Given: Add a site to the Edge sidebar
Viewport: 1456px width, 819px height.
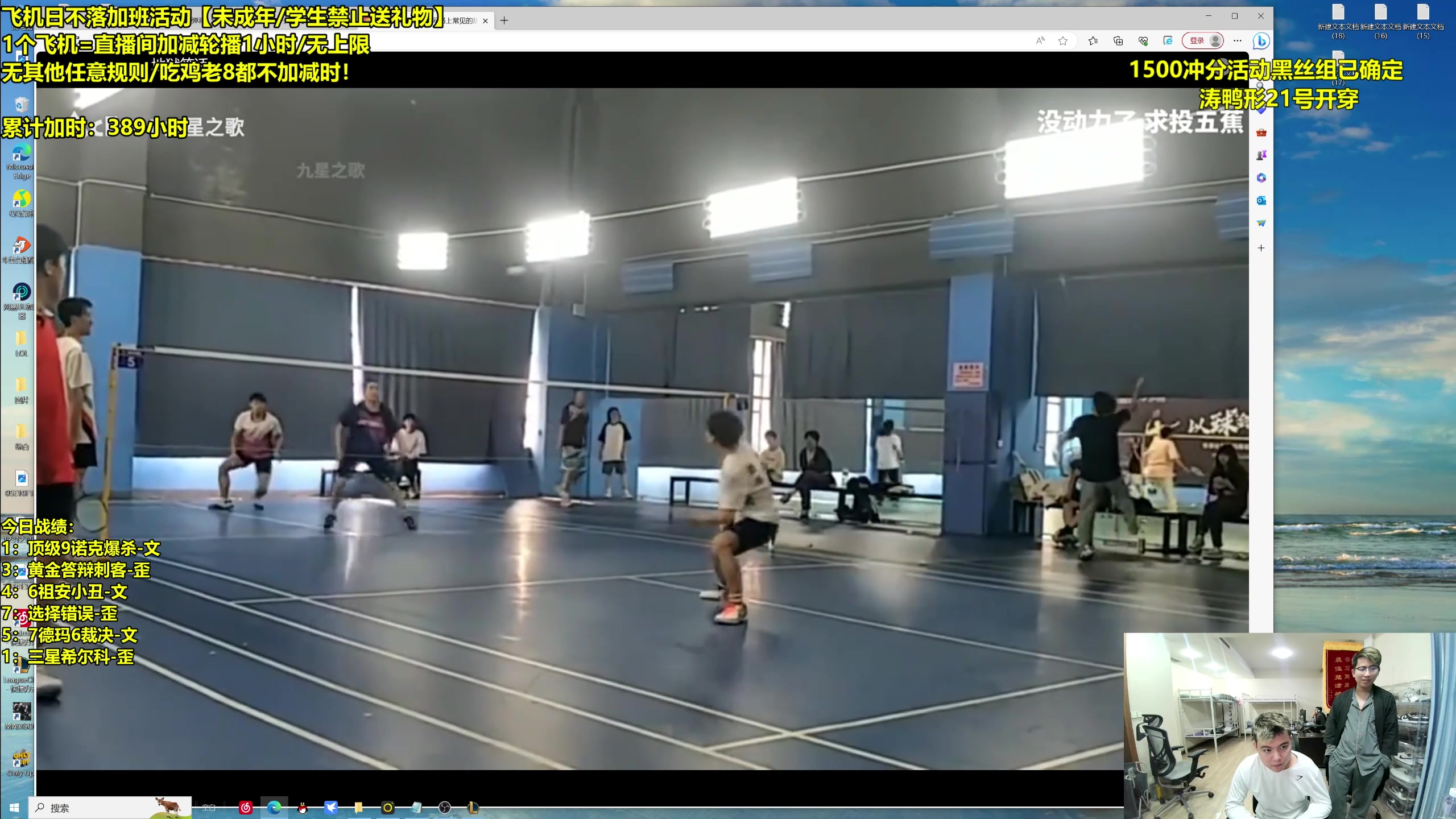Looking at the screenshot, I should tap(1261, 248).
